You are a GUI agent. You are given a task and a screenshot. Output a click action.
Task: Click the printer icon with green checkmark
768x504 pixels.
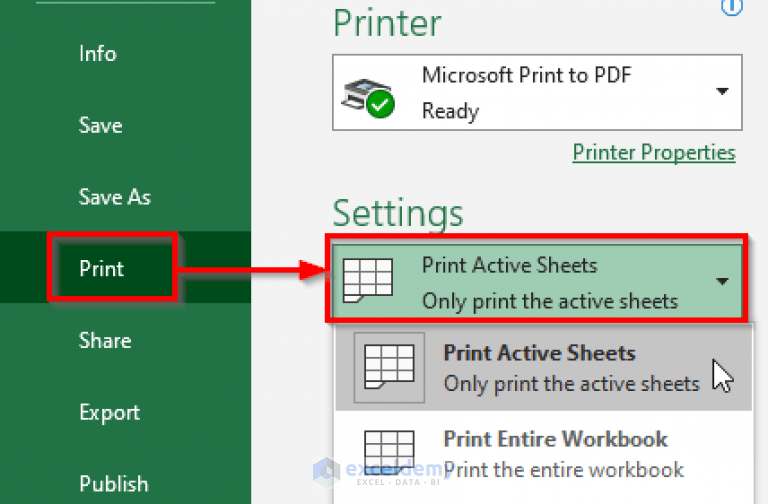[x=367, y=98]
